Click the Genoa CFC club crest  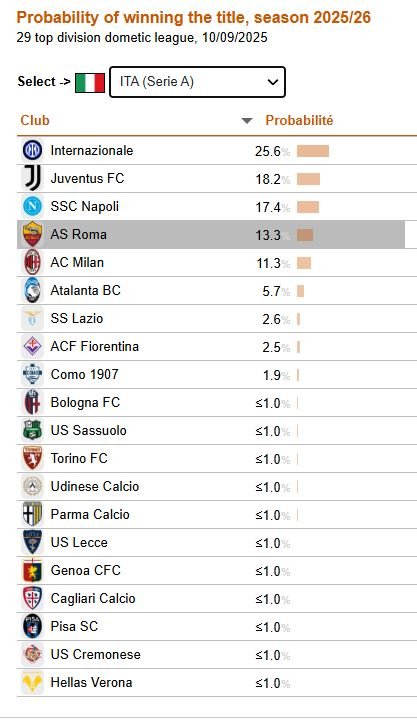point(32,570)
